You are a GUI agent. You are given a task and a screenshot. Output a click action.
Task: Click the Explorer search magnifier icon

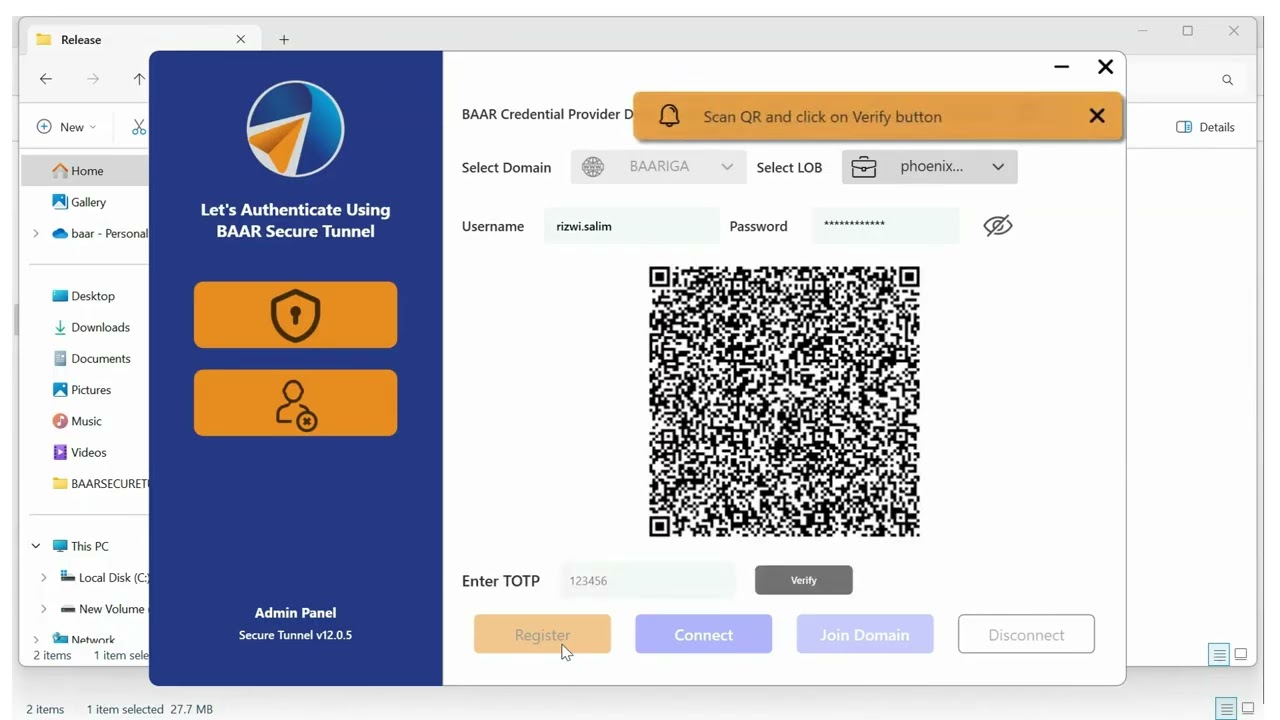coord(1227,80)
